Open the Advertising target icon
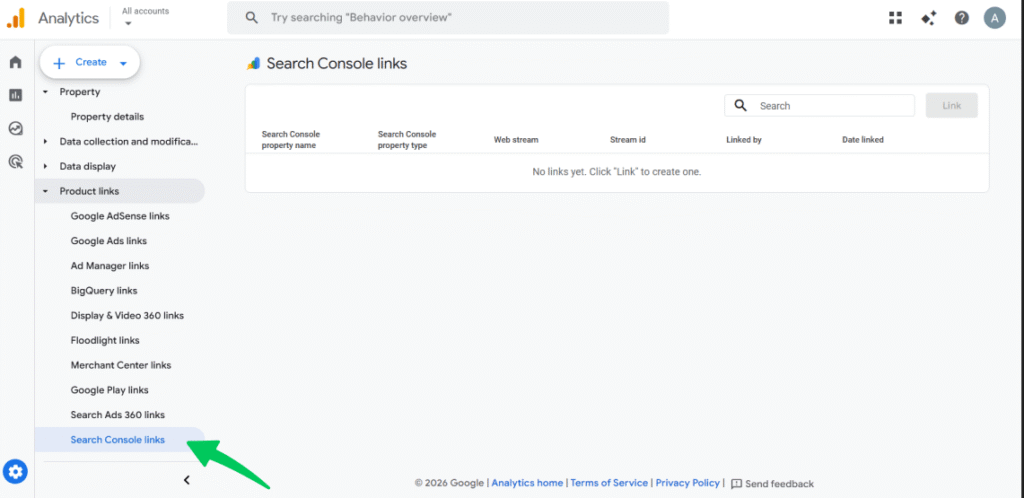The image size is (1024, 498). [15, 161]
